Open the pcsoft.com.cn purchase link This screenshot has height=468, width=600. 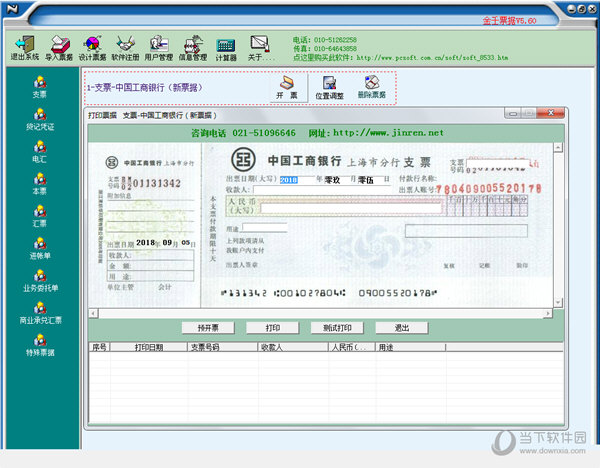[432, 58]
